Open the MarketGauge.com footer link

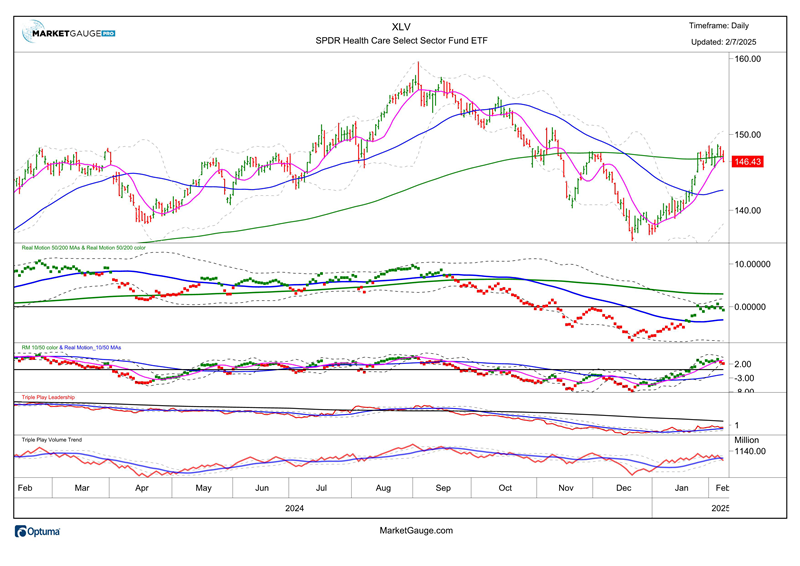point(417,531)
